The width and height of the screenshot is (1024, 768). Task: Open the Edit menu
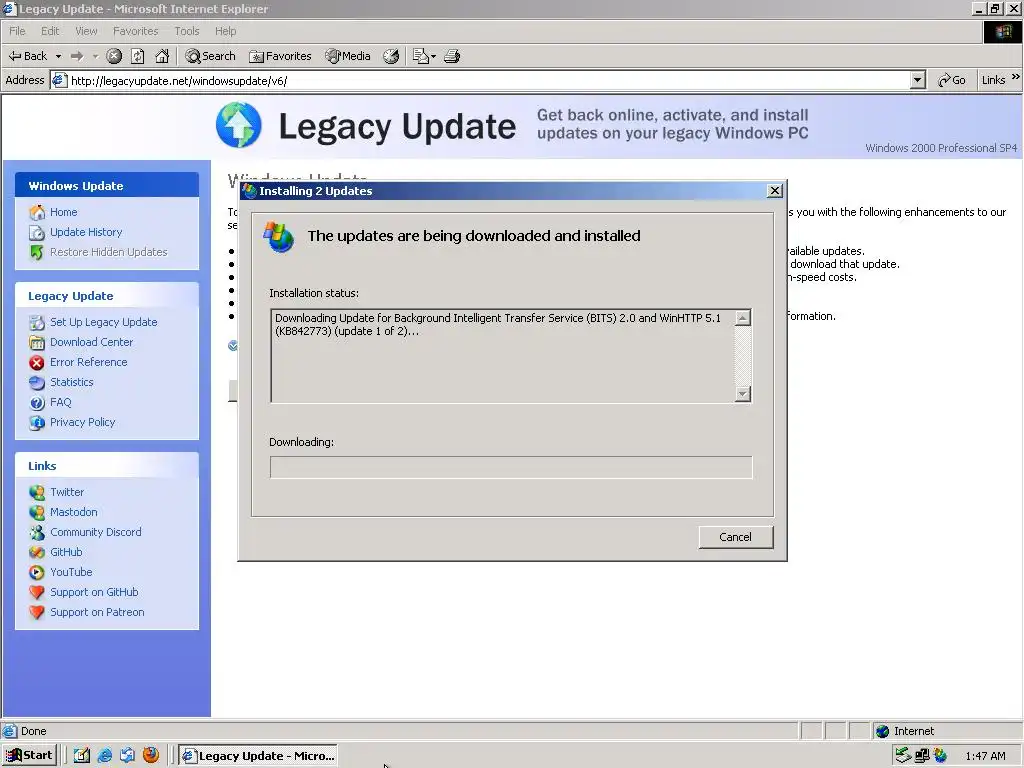[x=50, y=31]
